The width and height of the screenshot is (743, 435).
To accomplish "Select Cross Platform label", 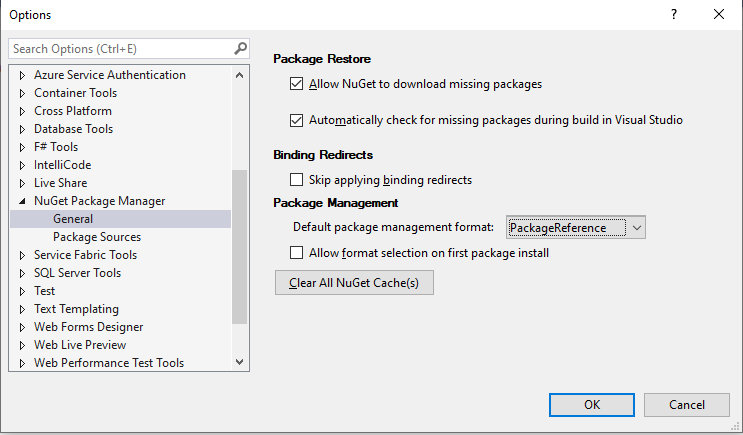I will coord(73,111).
